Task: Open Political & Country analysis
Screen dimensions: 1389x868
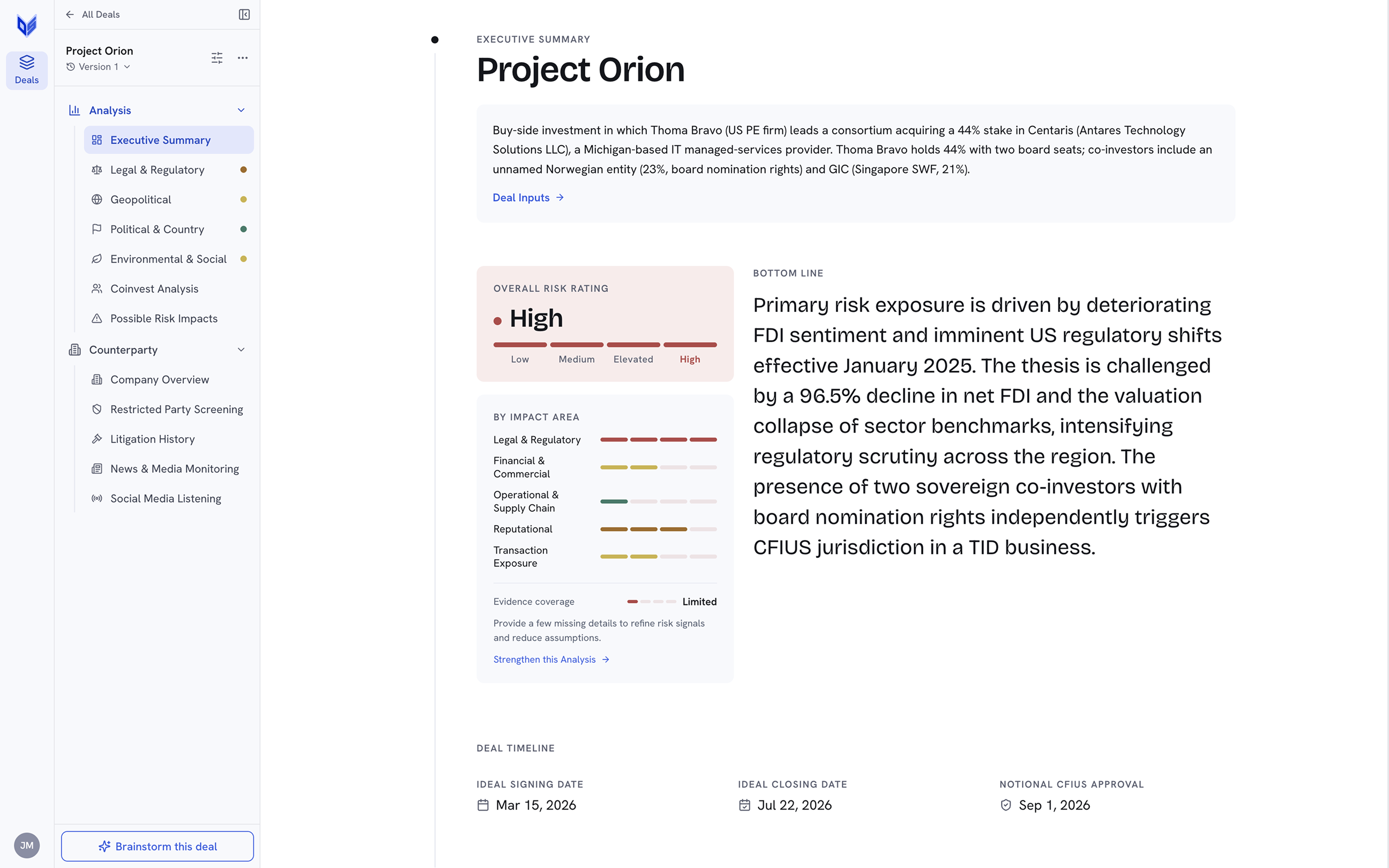Action: [169, 230]
